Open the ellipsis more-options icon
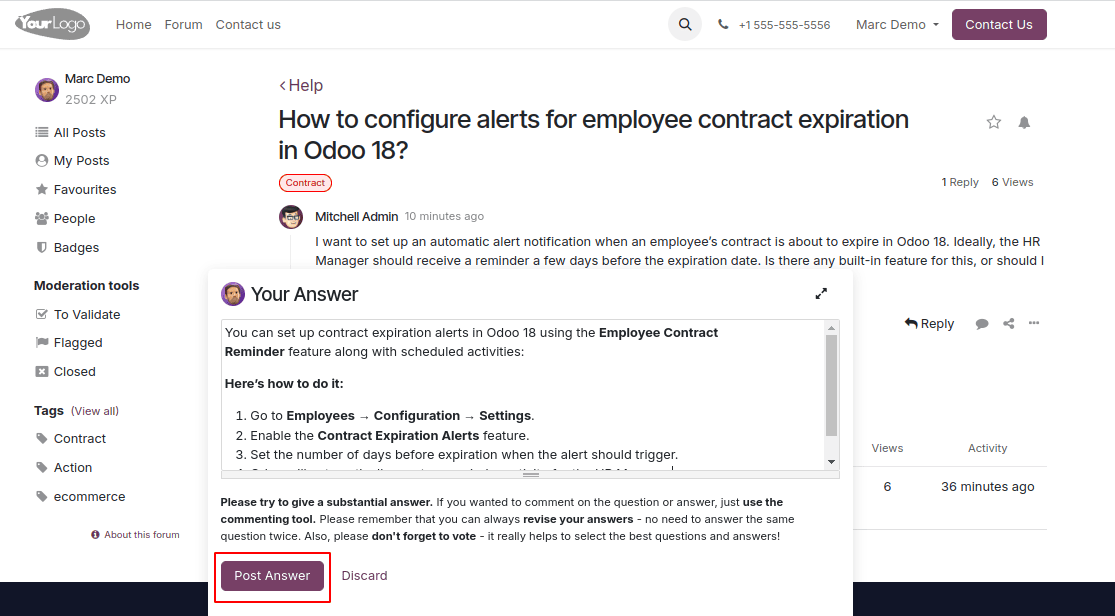Screen dimensions: 1115x616 [x=1034, y=323]
